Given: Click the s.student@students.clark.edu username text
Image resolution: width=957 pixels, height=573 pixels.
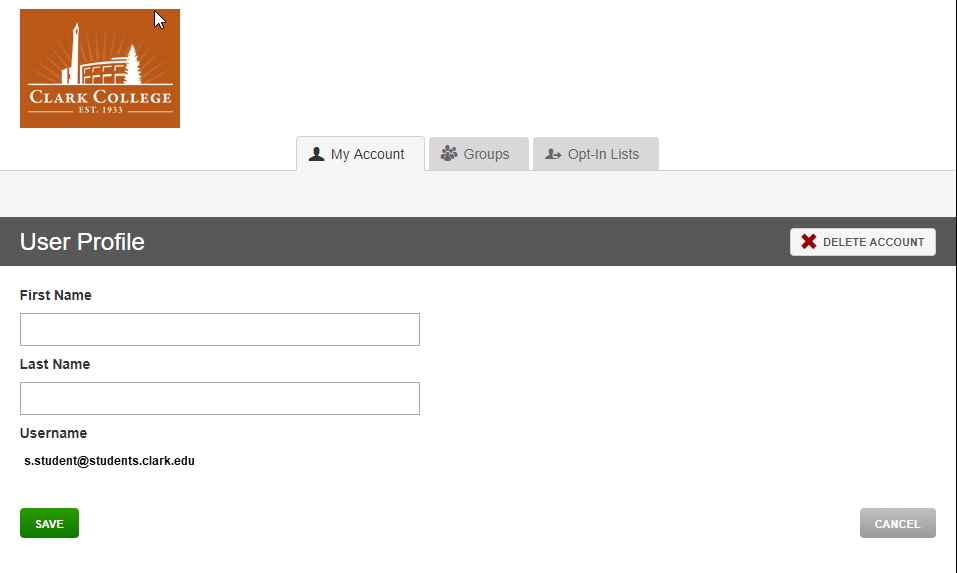Looking at the screenshot, I should point(109,461).
